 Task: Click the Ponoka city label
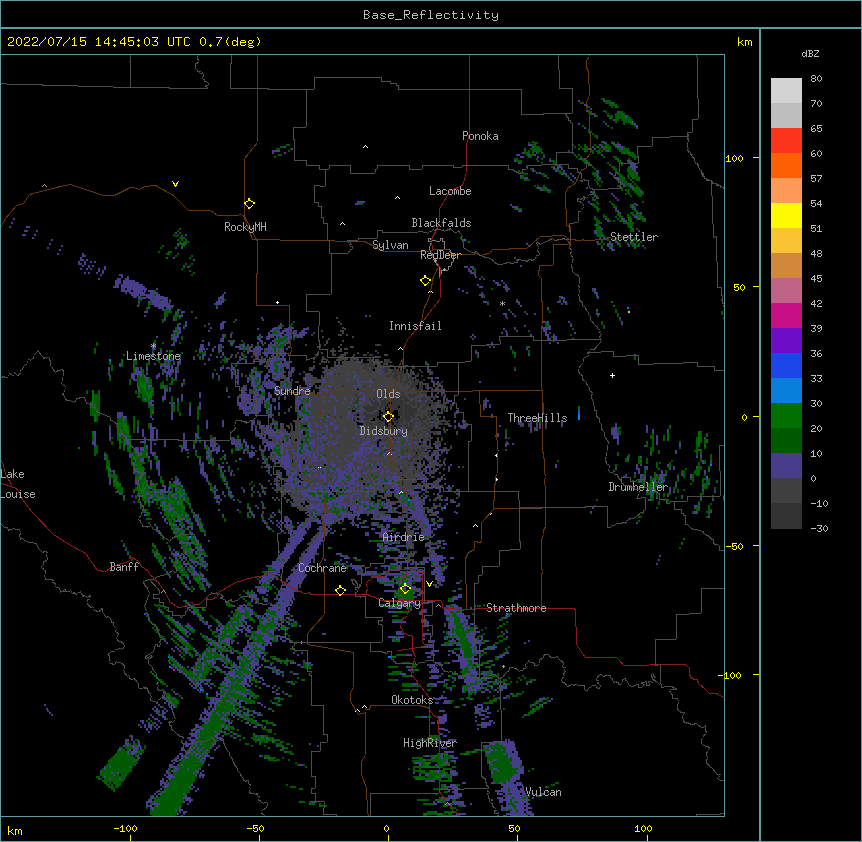click(480, 136)
